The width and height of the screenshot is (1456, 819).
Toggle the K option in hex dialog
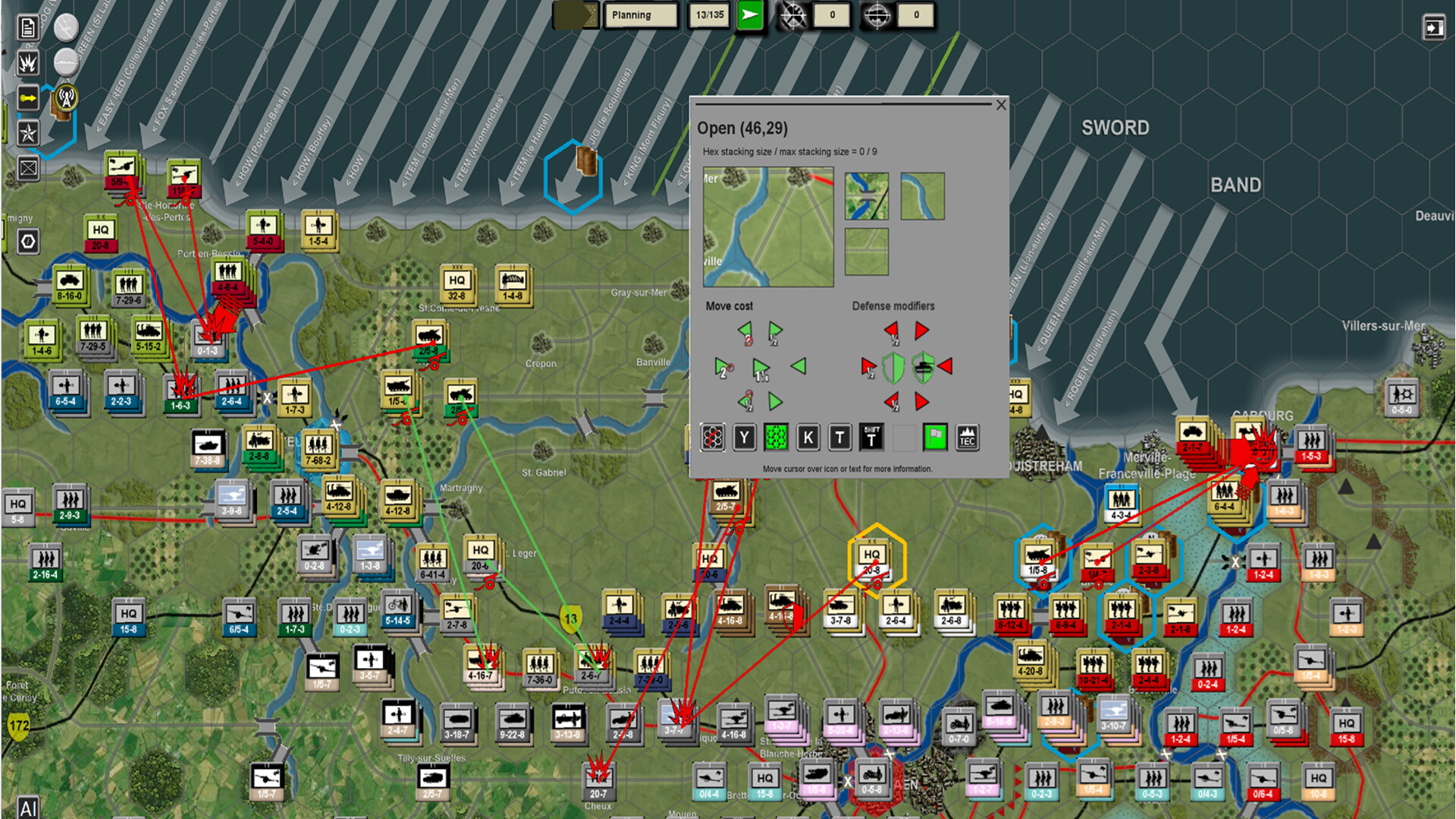click(x=808, y=438)
